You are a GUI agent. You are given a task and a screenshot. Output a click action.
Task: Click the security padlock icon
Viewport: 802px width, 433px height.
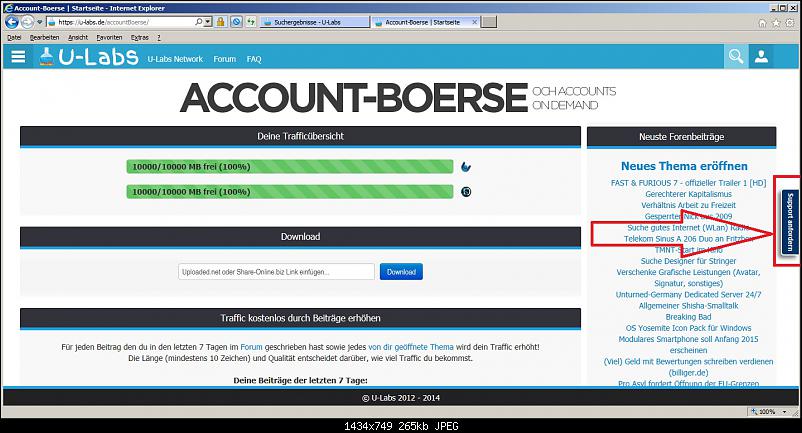tap(220, 22)
